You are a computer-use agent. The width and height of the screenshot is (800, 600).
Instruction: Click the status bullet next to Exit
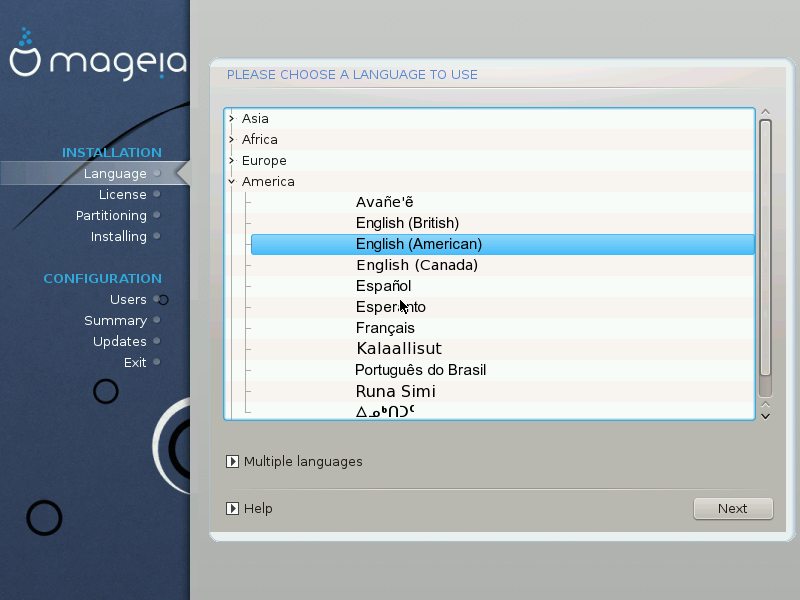click(x=157, y=362)
